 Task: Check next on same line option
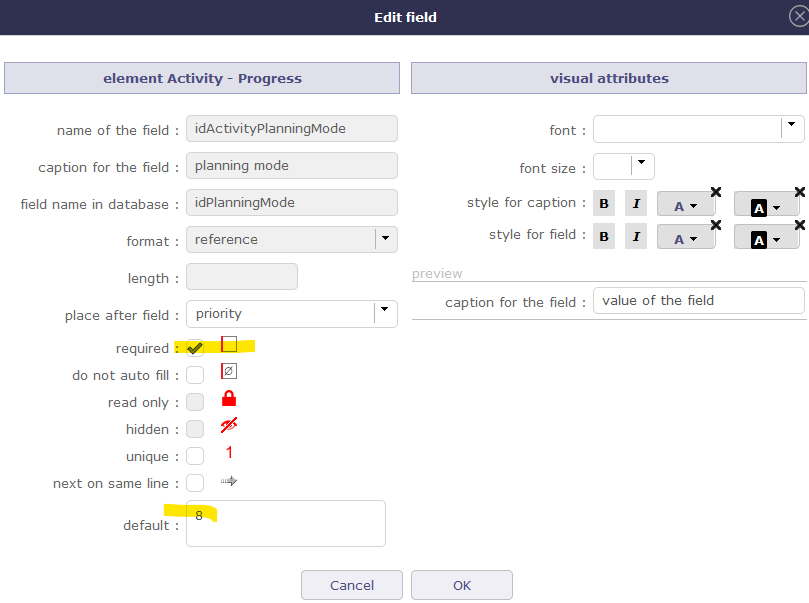(195, 483)
